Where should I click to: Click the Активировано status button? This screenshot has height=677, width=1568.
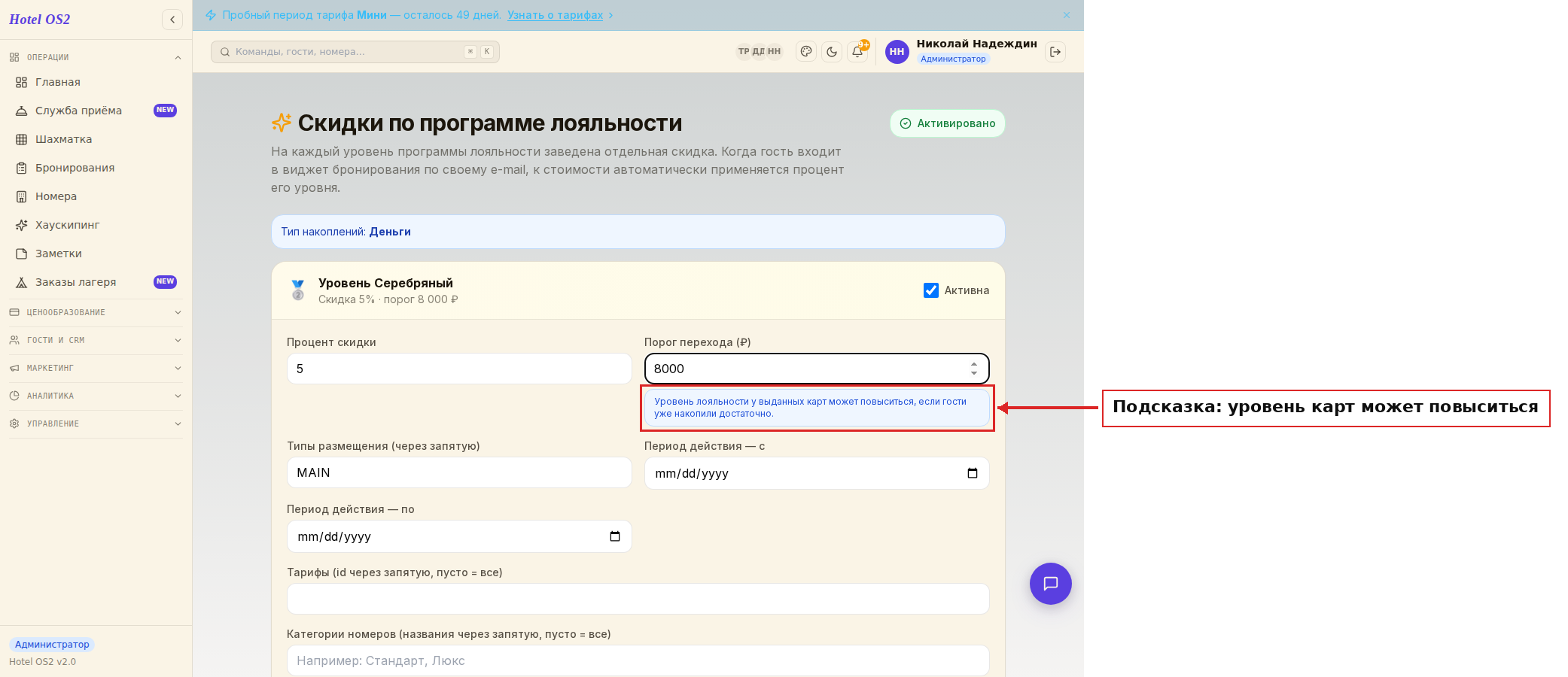pyautogui.click(x=948, y=123)
